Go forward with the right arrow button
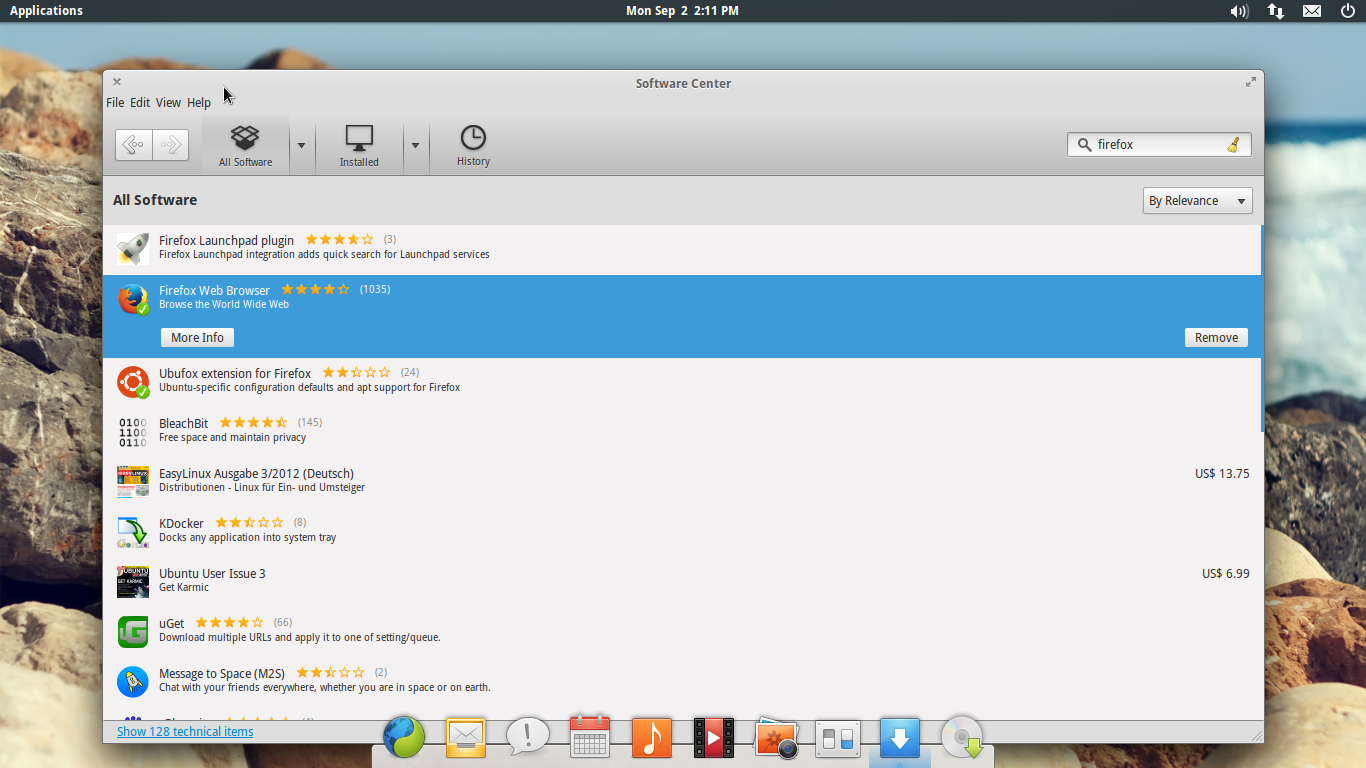Viewport: 1366px width, 768px height. [x=170, y=145]
